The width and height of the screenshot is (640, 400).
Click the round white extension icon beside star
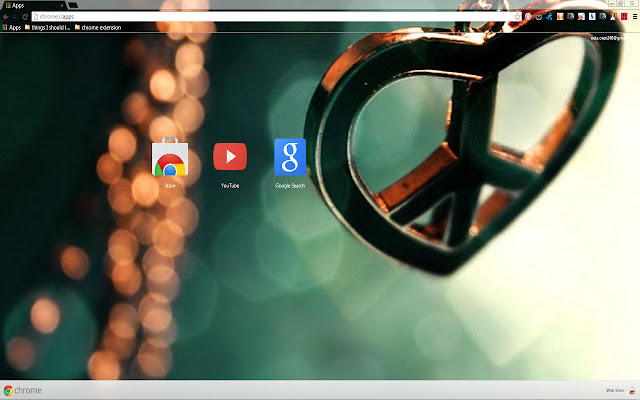pos(528,17)
